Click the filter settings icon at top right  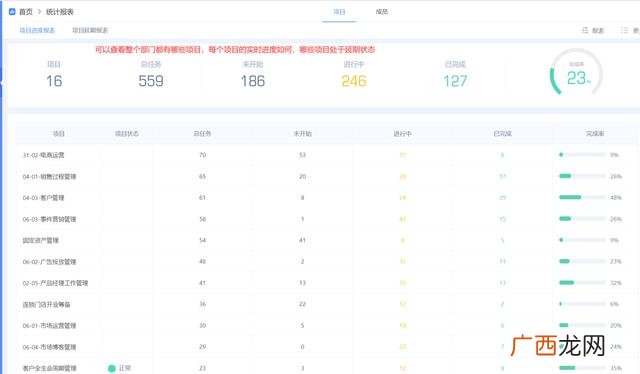[585, 30]
